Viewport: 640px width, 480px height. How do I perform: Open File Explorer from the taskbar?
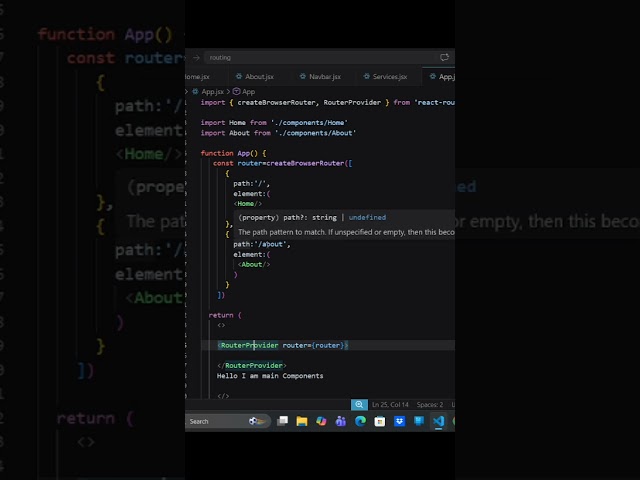(302, 421)
